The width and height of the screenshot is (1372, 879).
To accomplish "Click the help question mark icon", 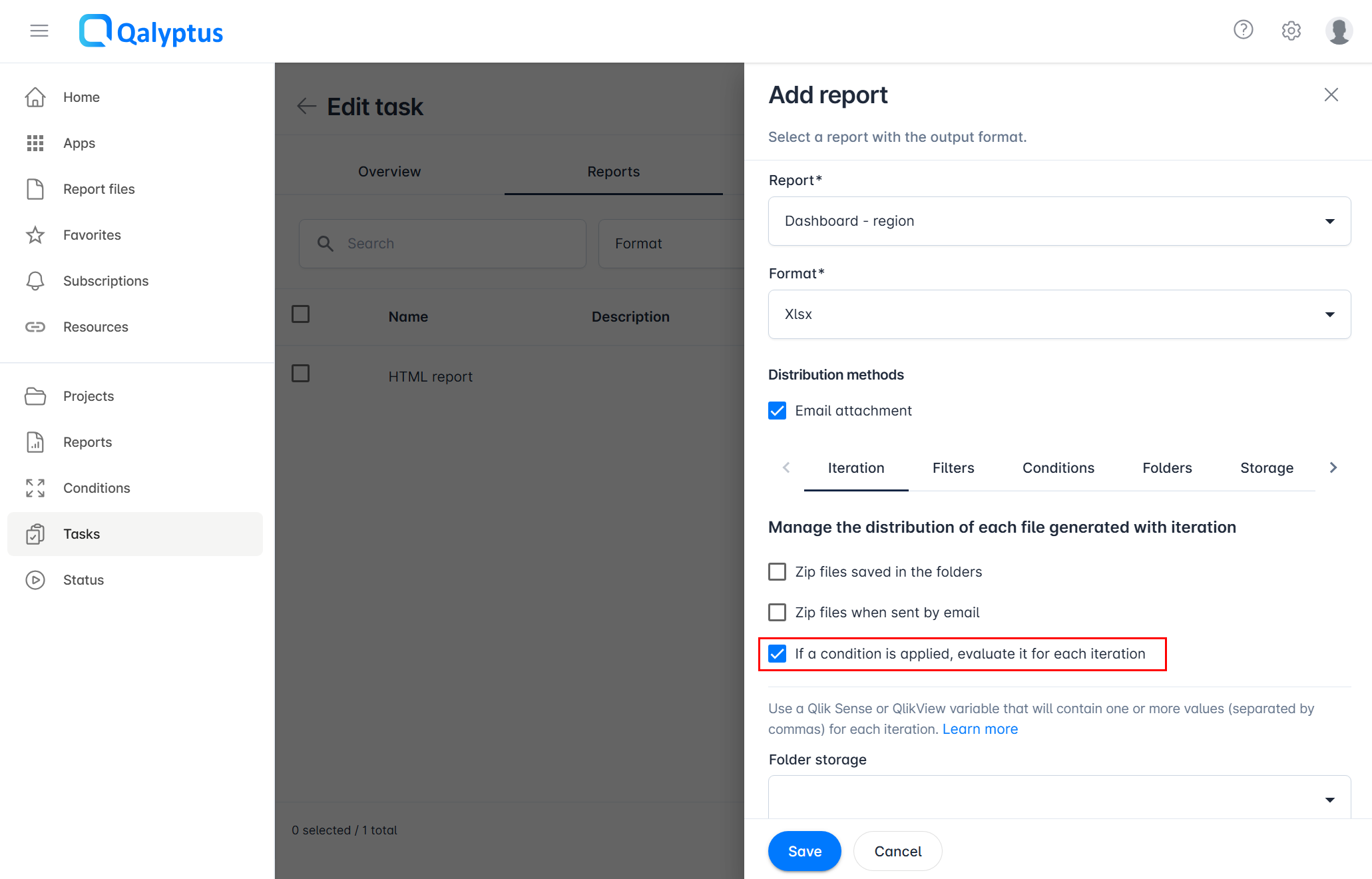I will (x=1243, y=30).
